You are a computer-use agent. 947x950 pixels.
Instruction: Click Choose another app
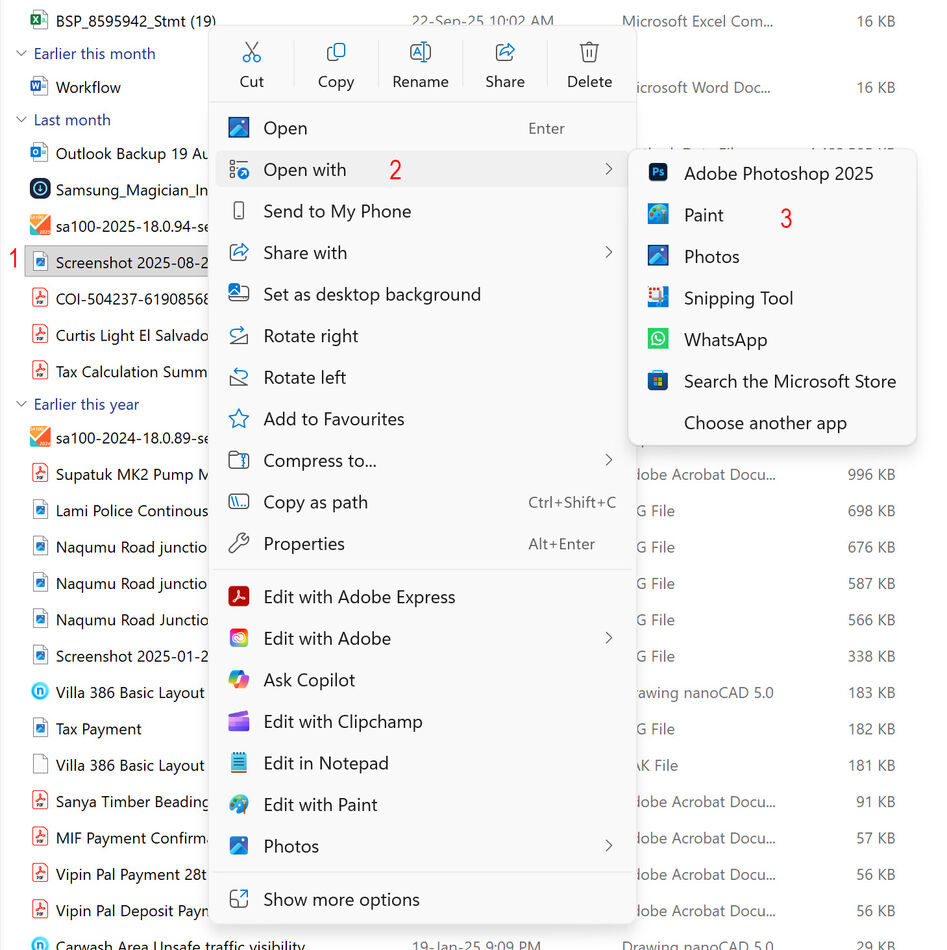pos(772,423)
